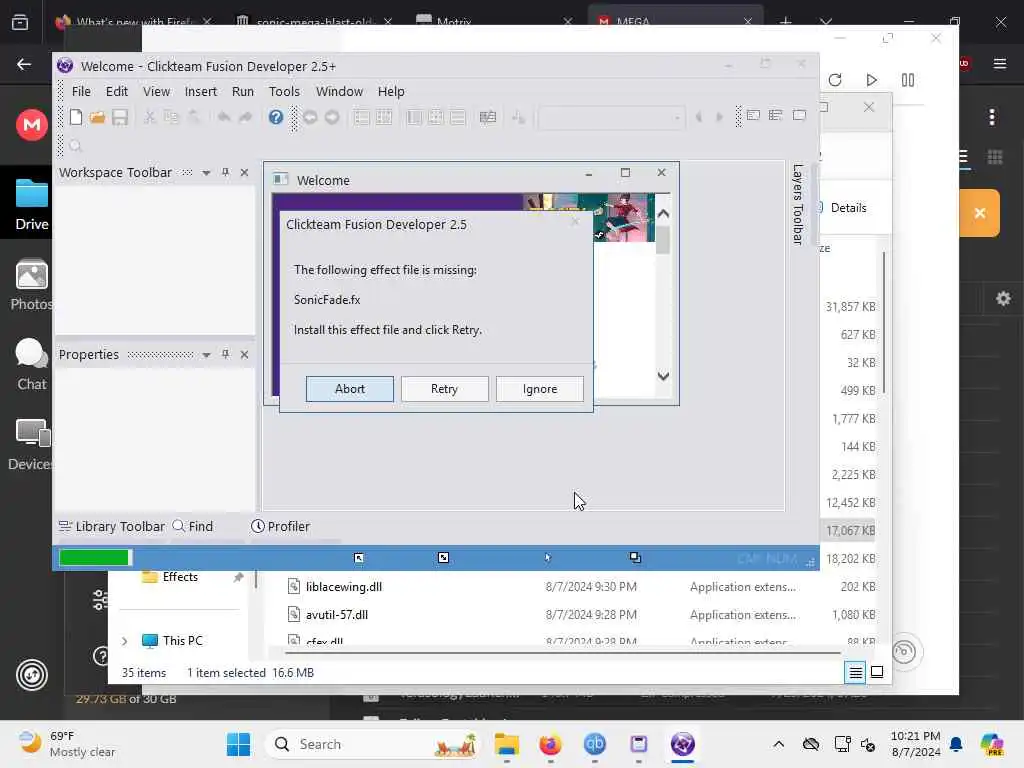
Task: Open Properties panel dropdown arrow
Action: (206, 355)
